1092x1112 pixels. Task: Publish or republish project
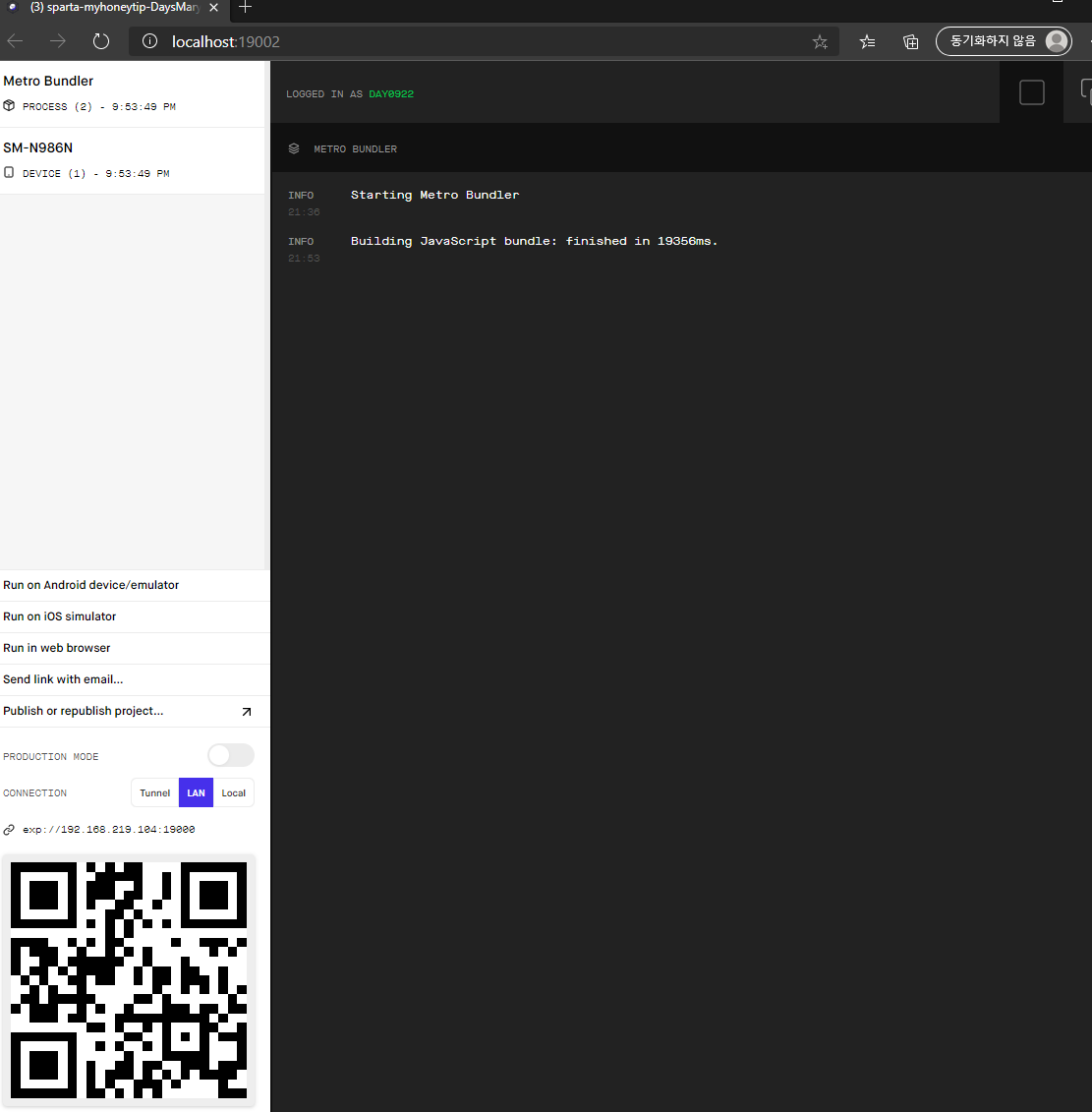click(x=135, y=711)
